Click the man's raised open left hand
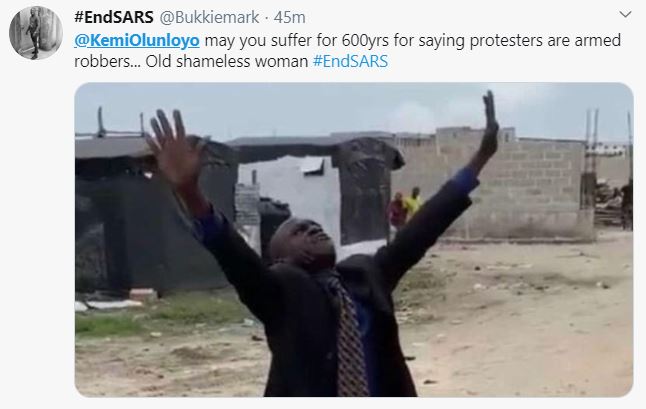This screenshot has height=409, width=646. click(x=175, y=145)
